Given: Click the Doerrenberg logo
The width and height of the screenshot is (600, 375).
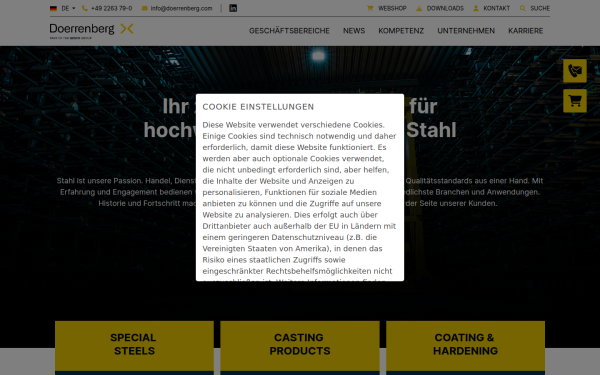Looking at the screenshot, I should click(91, 31).
